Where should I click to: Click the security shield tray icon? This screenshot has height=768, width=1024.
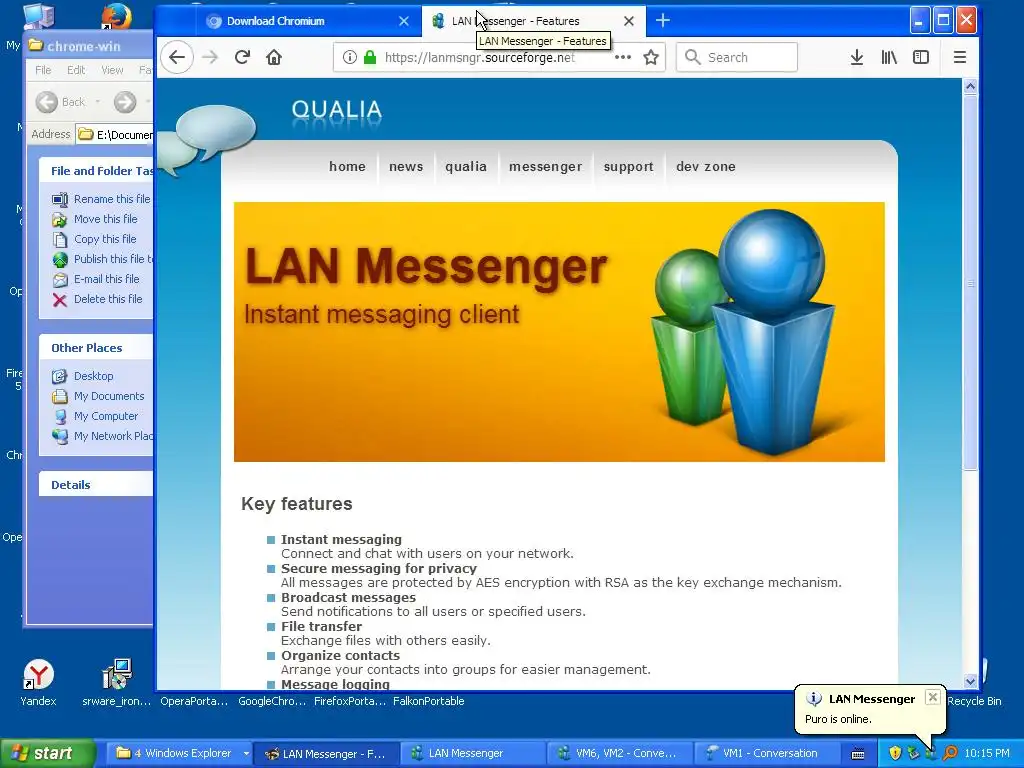tap(895, 753)
